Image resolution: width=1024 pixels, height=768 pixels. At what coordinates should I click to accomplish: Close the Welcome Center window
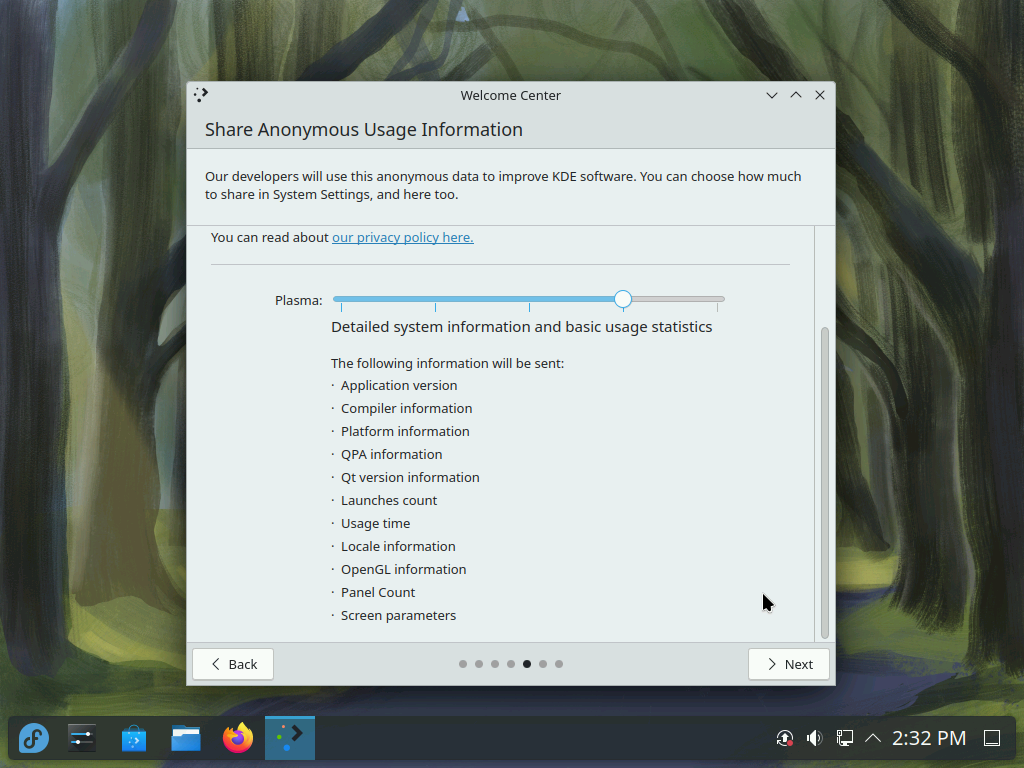(x=820, y=95)
